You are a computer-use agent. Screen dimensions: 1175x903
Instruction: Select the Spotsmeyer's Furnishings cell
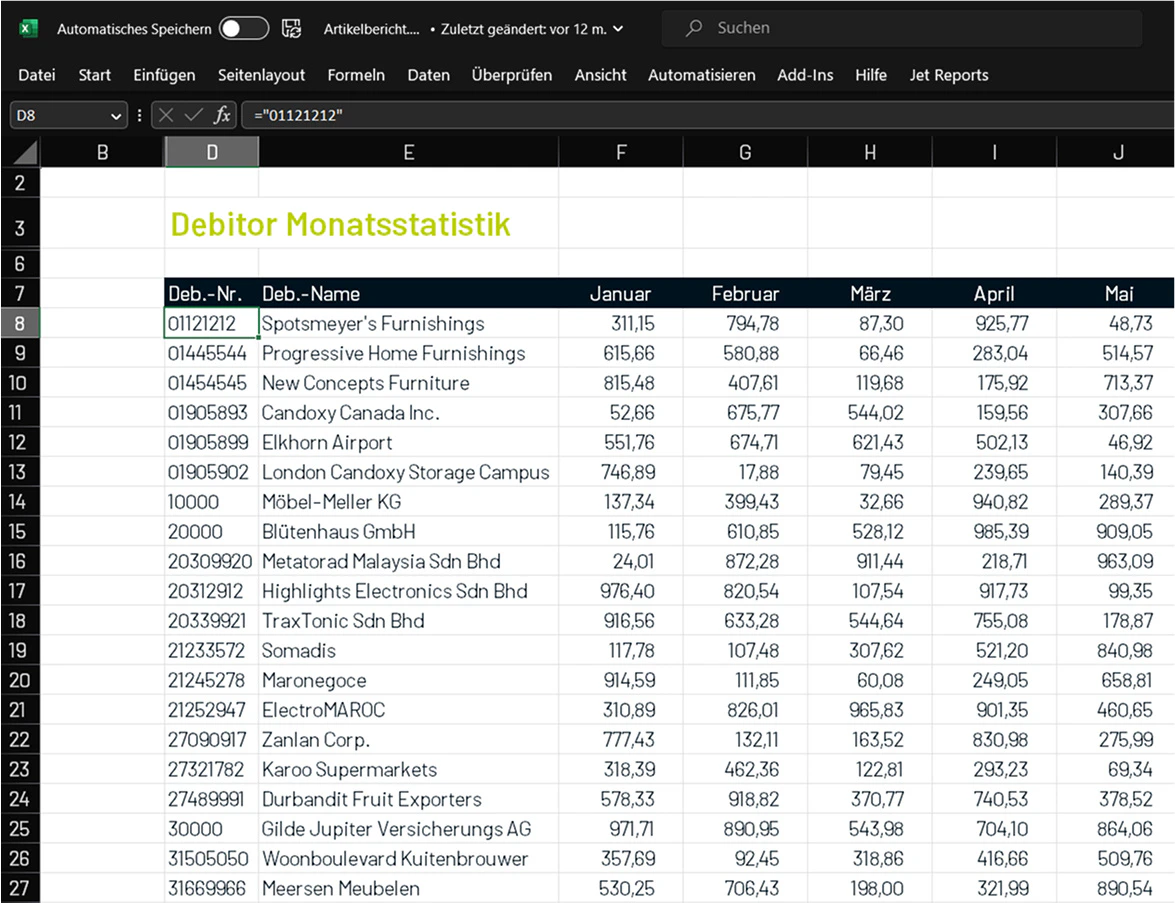pyautogui.click(x=408, y=324)
